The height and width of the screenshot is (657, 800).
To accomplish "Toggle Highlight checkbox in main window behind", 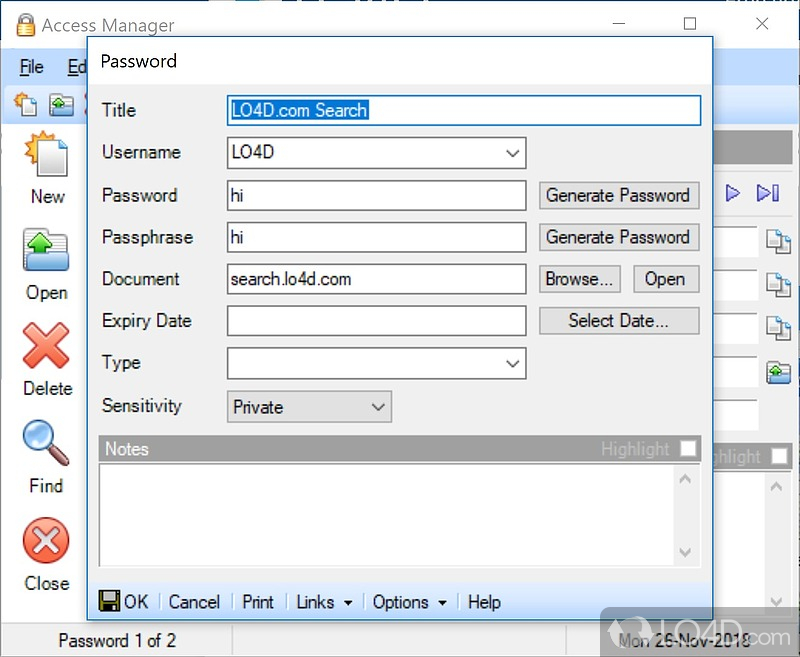I will pyautogui.click(x=780, y=456).
